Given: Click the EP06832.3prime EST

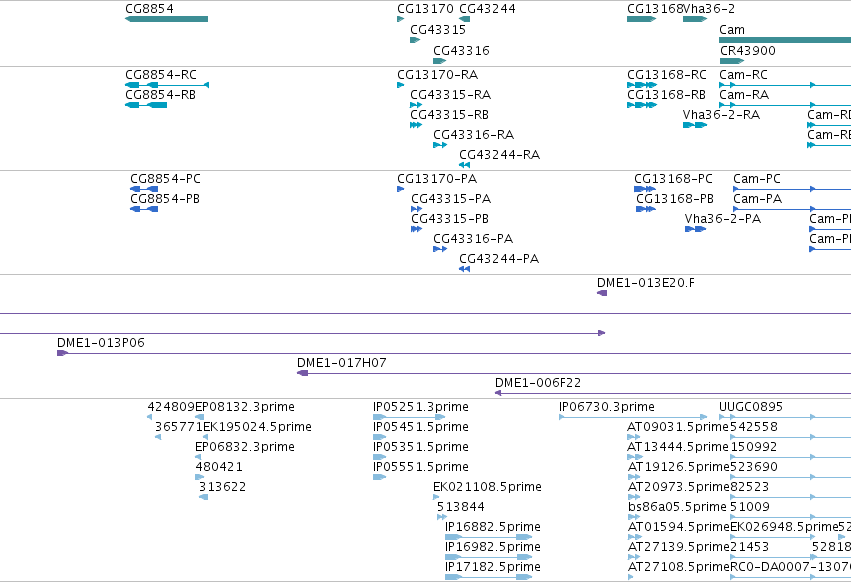Looking at the screenshot, I should (x=198, y=457).
